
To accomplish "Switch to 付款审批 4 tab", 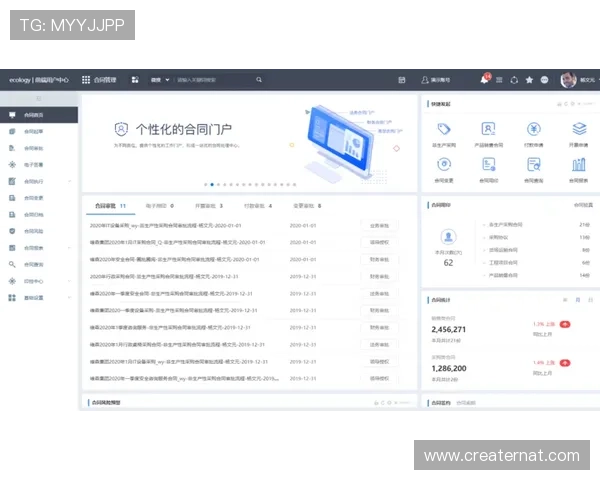I will (258, 206).
